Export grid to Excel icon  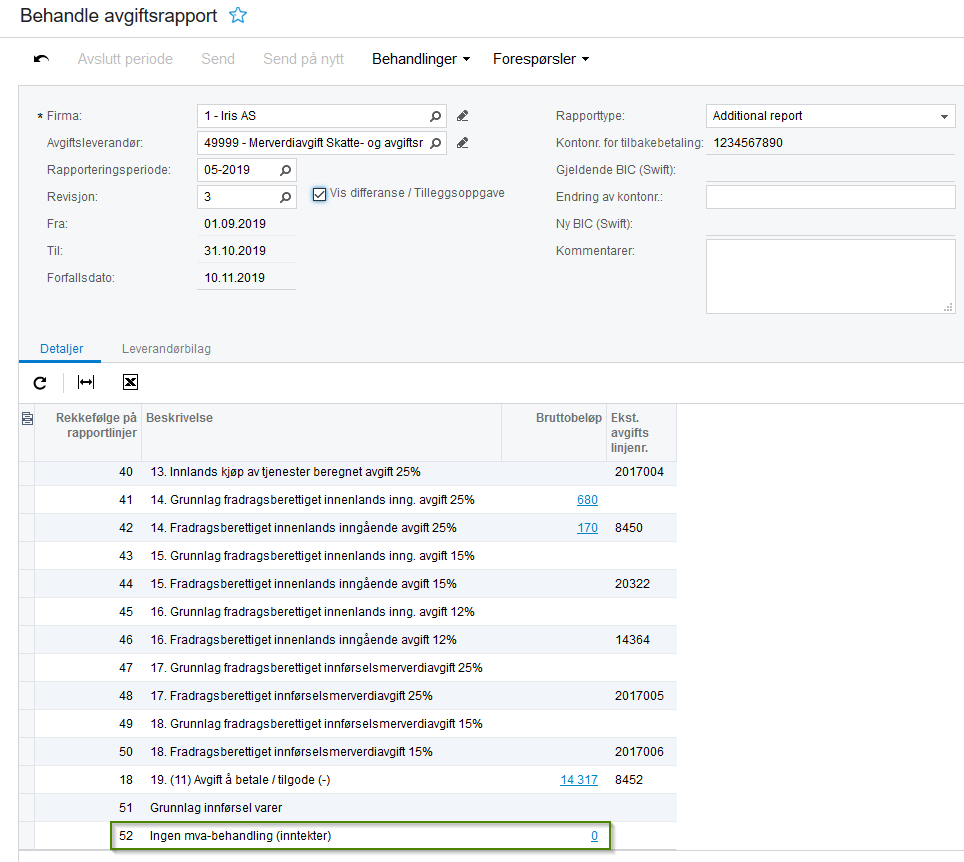coord(130,382)
